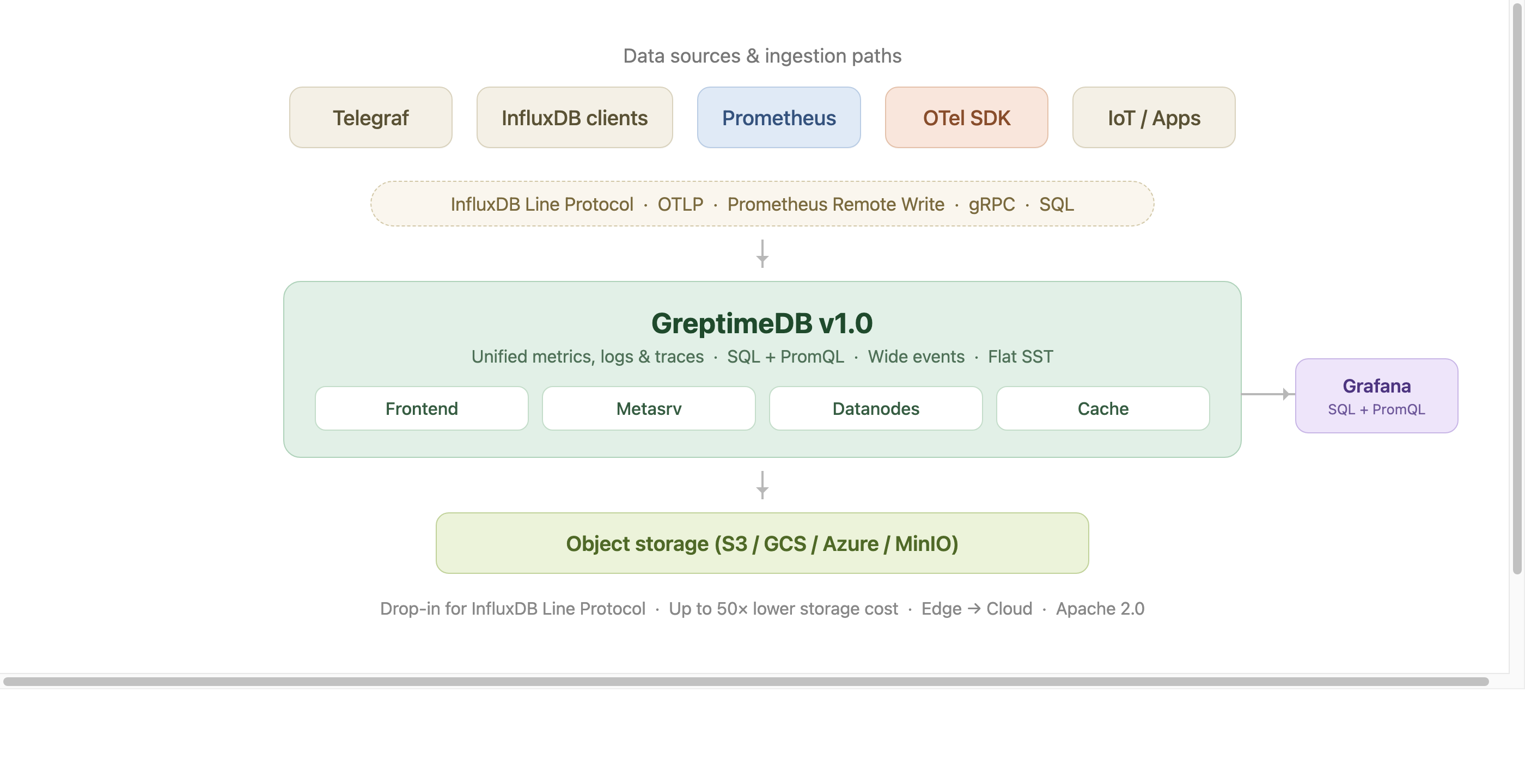
Task: Click the 'Wide events' text
Action: [916, 356]
